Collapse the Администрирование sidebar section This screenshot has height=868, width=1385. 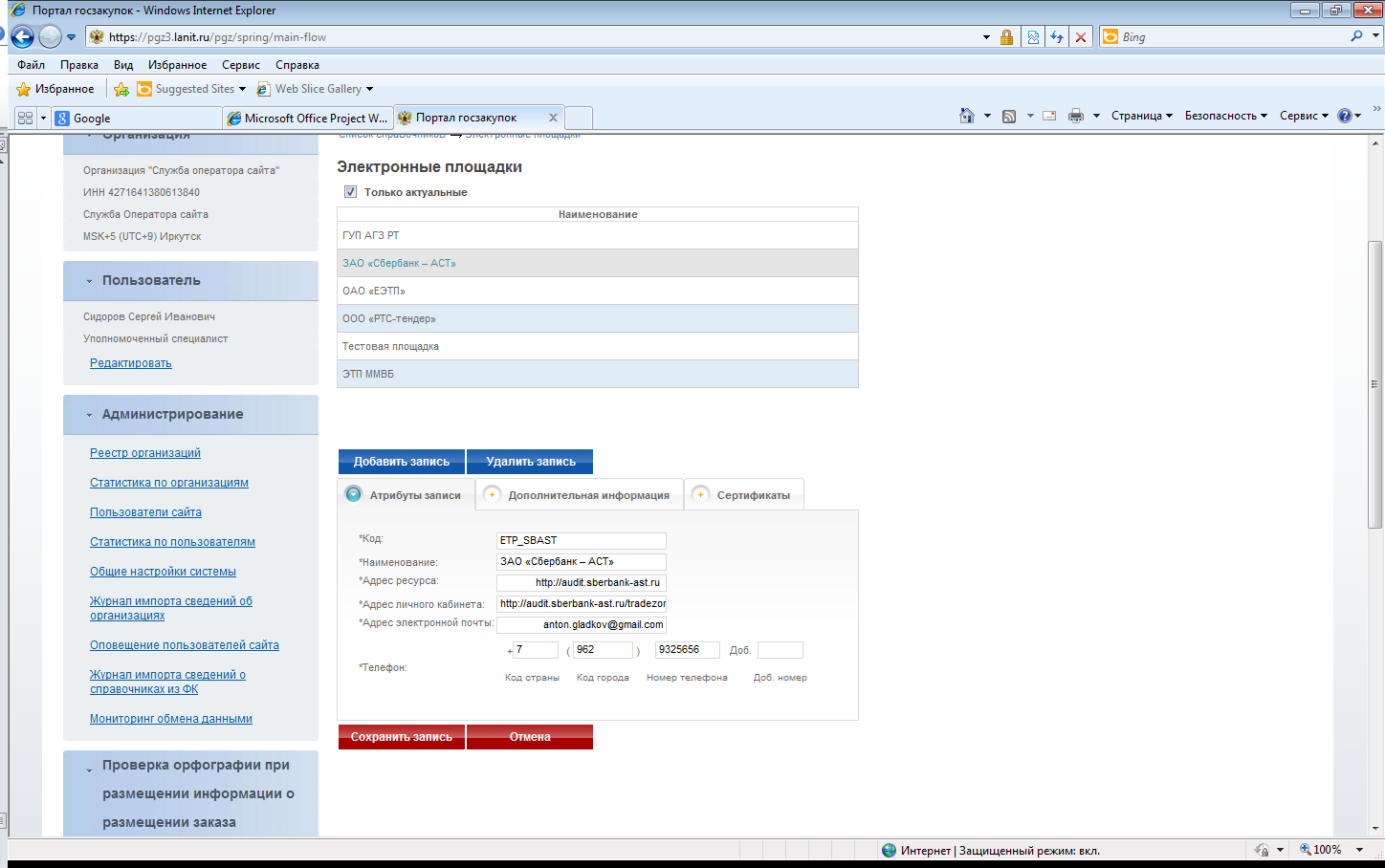pyautogui.click(x=89, y=415)
